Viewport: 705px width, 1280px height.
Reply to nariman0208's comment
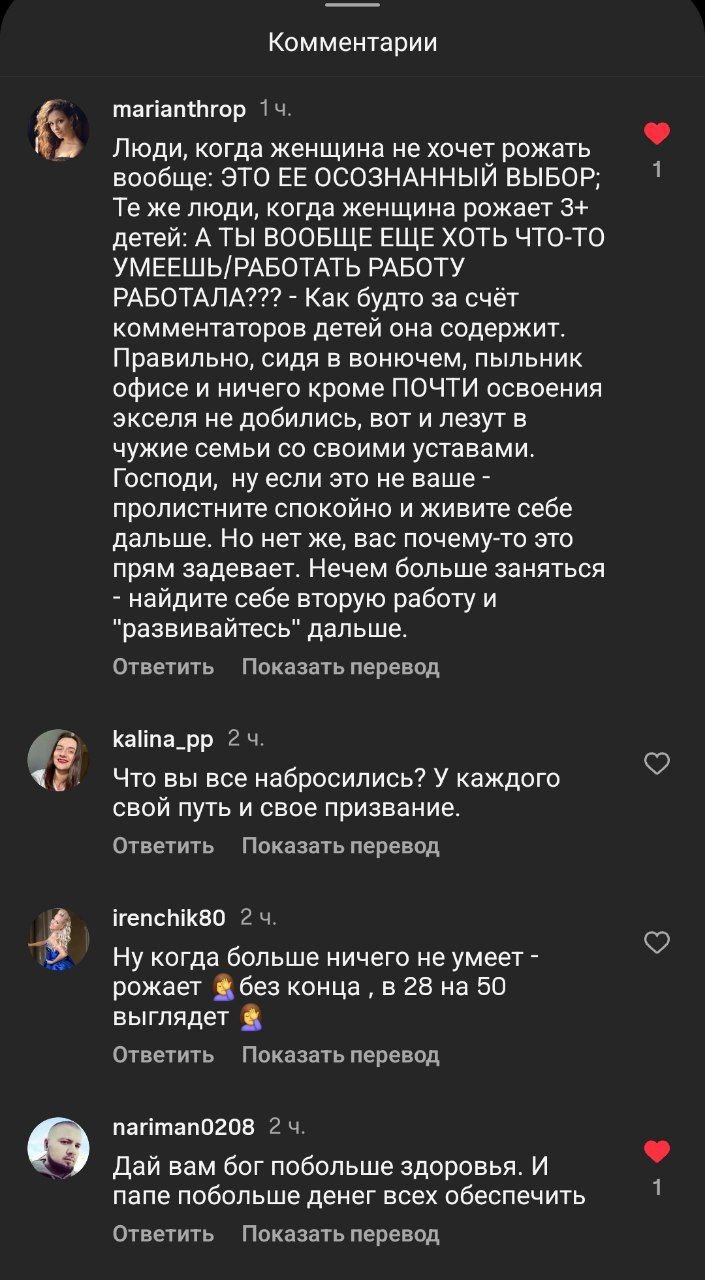[163, 1234]
